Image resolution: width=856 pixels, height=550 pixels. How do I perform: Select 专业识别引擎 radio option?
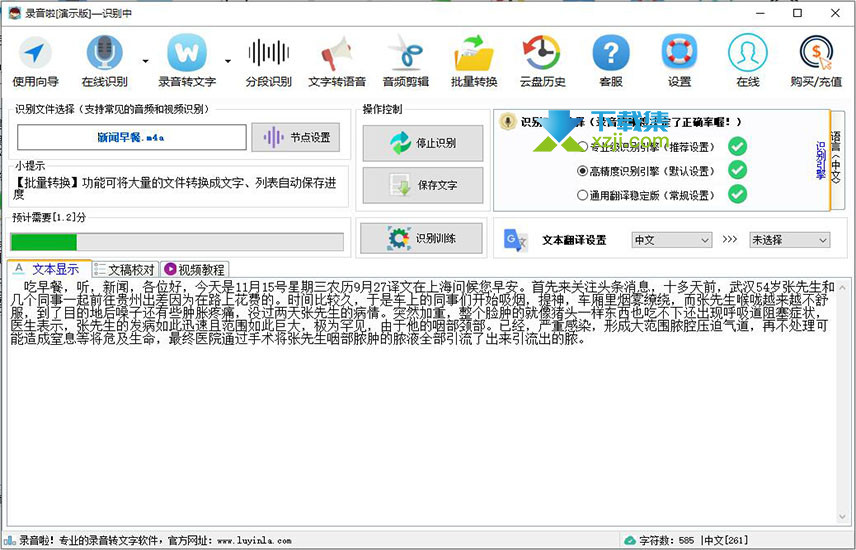coord(583,146)
